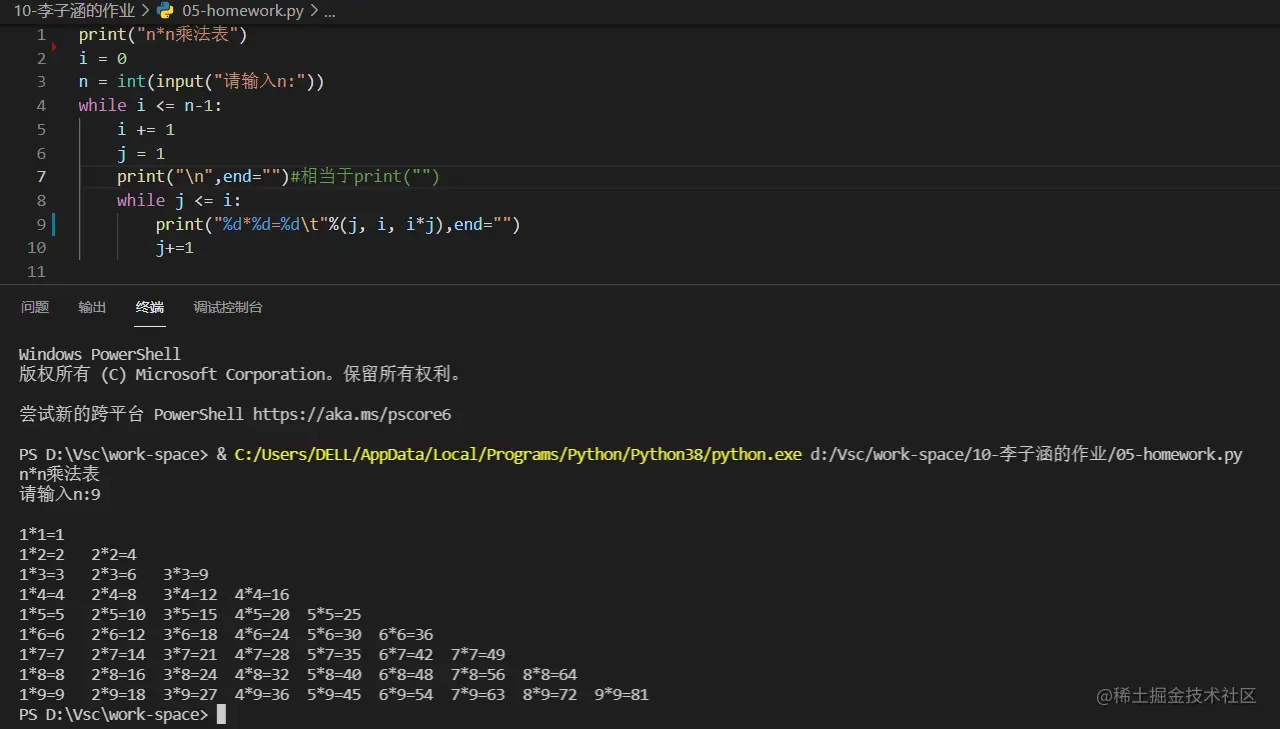The width and height of the screenshot is (1280, 729).
Task: Click line number 1 in the editor gutter
Action: coord(41,35)
